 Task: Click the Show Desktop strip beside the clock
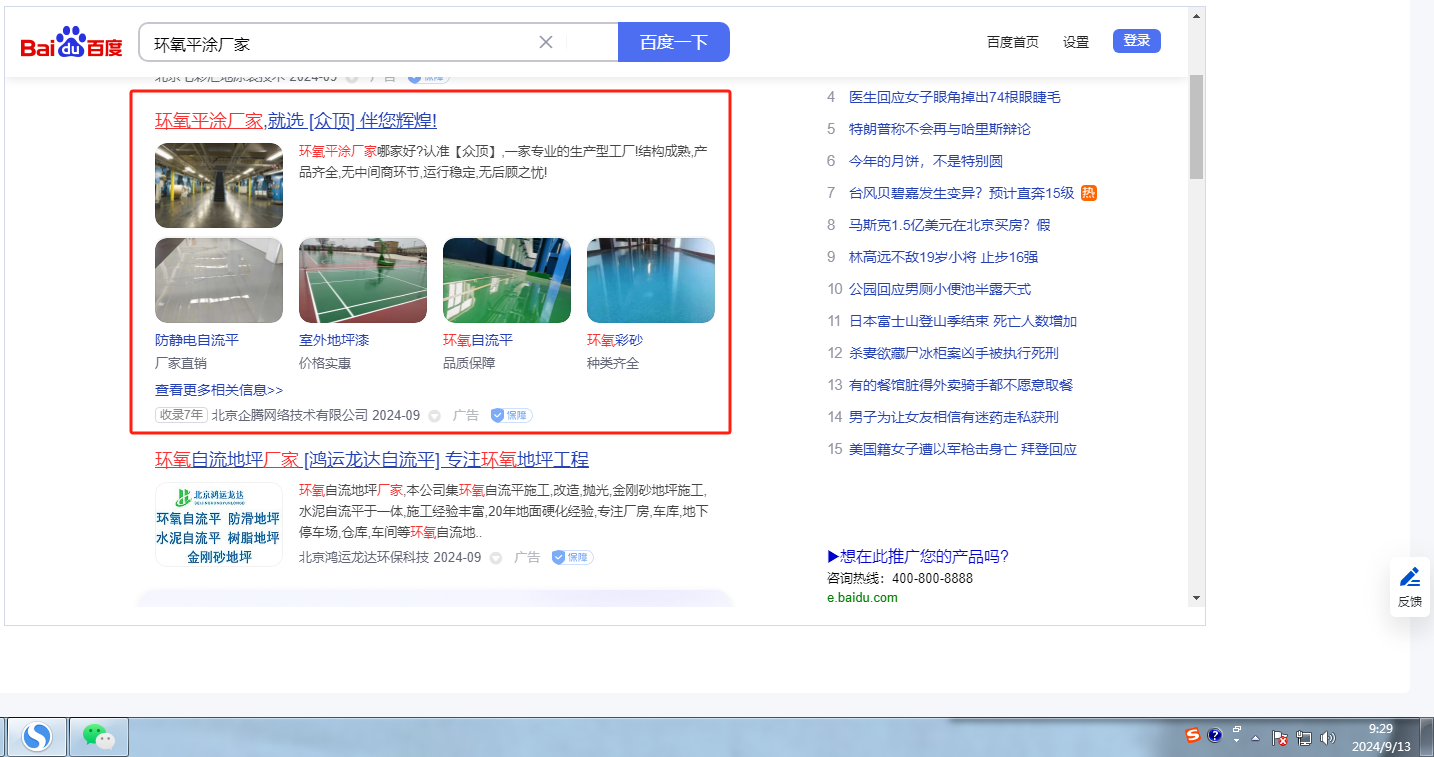coord(1427,737)
